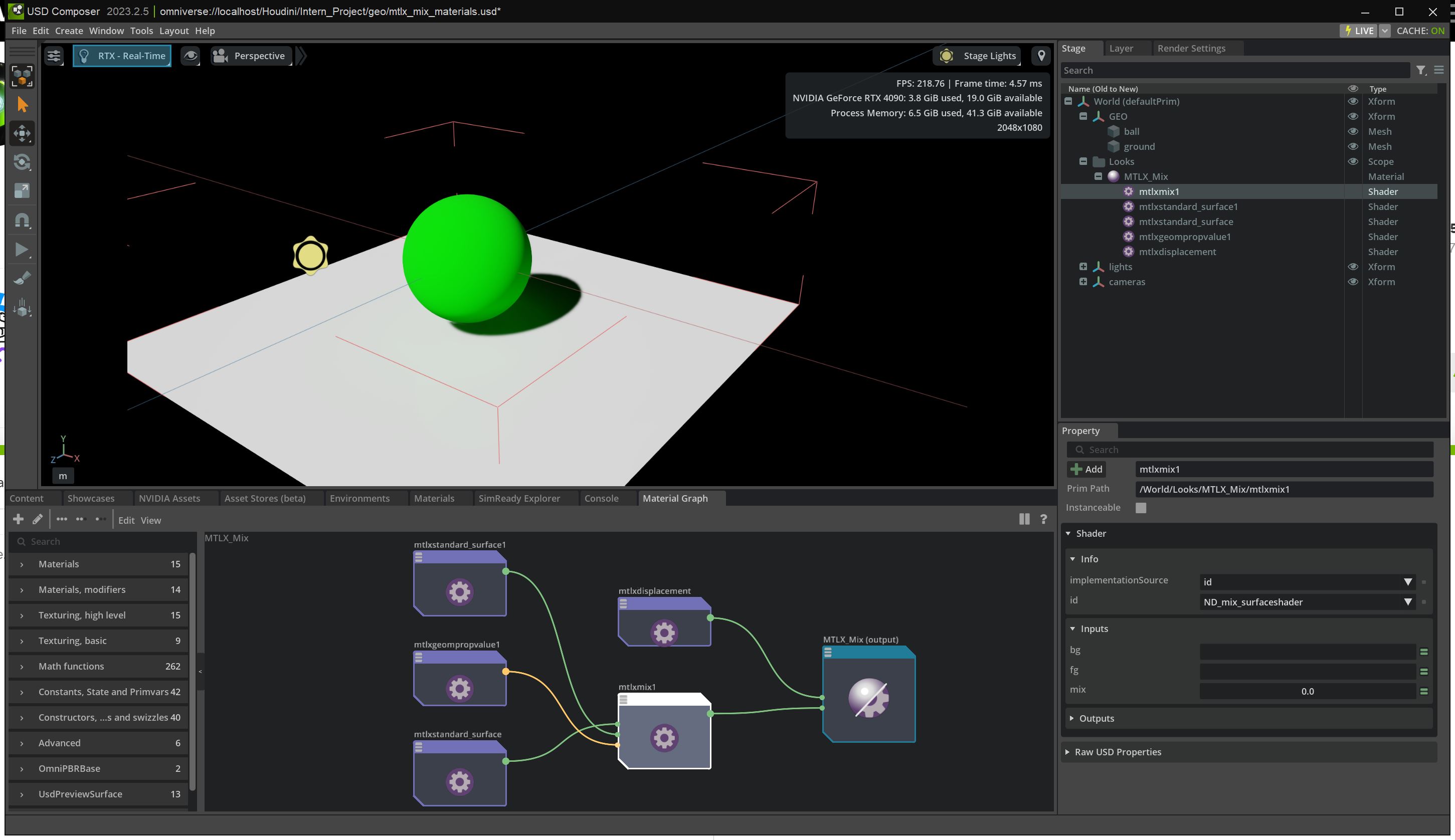Image resolution: width=1455 pixels, height=840 pixels.
Task: Click the Material Graph help question mark
Action: (x=1043, y=519)
